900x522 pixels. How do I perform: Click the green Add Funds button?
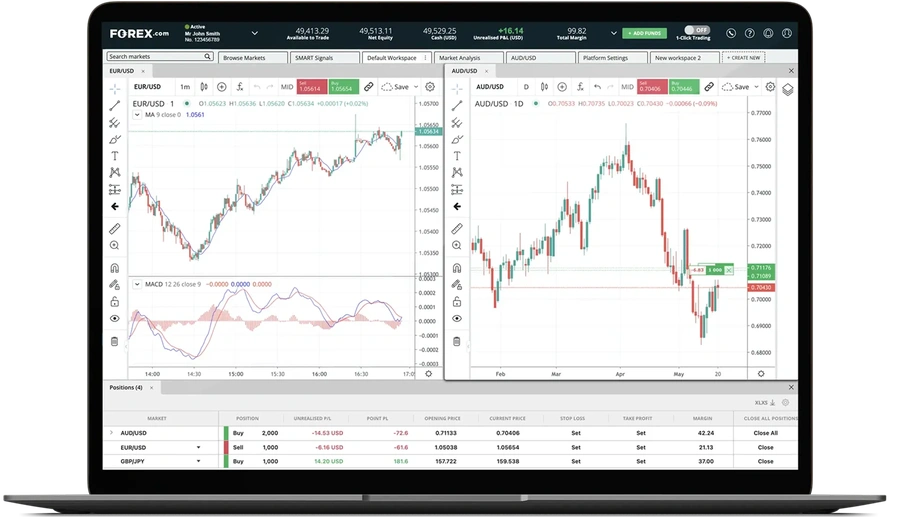(645, 33)
